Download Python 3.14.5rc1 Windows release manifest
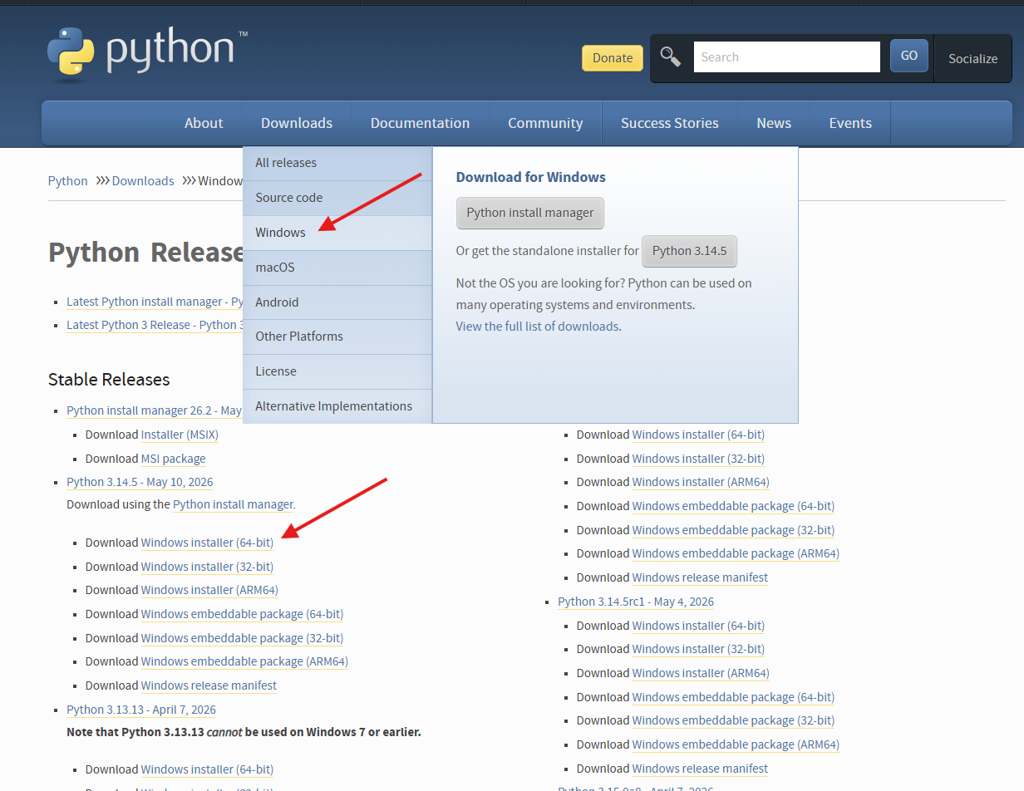Screen dimensions: 1024x791 click(700, 769)
